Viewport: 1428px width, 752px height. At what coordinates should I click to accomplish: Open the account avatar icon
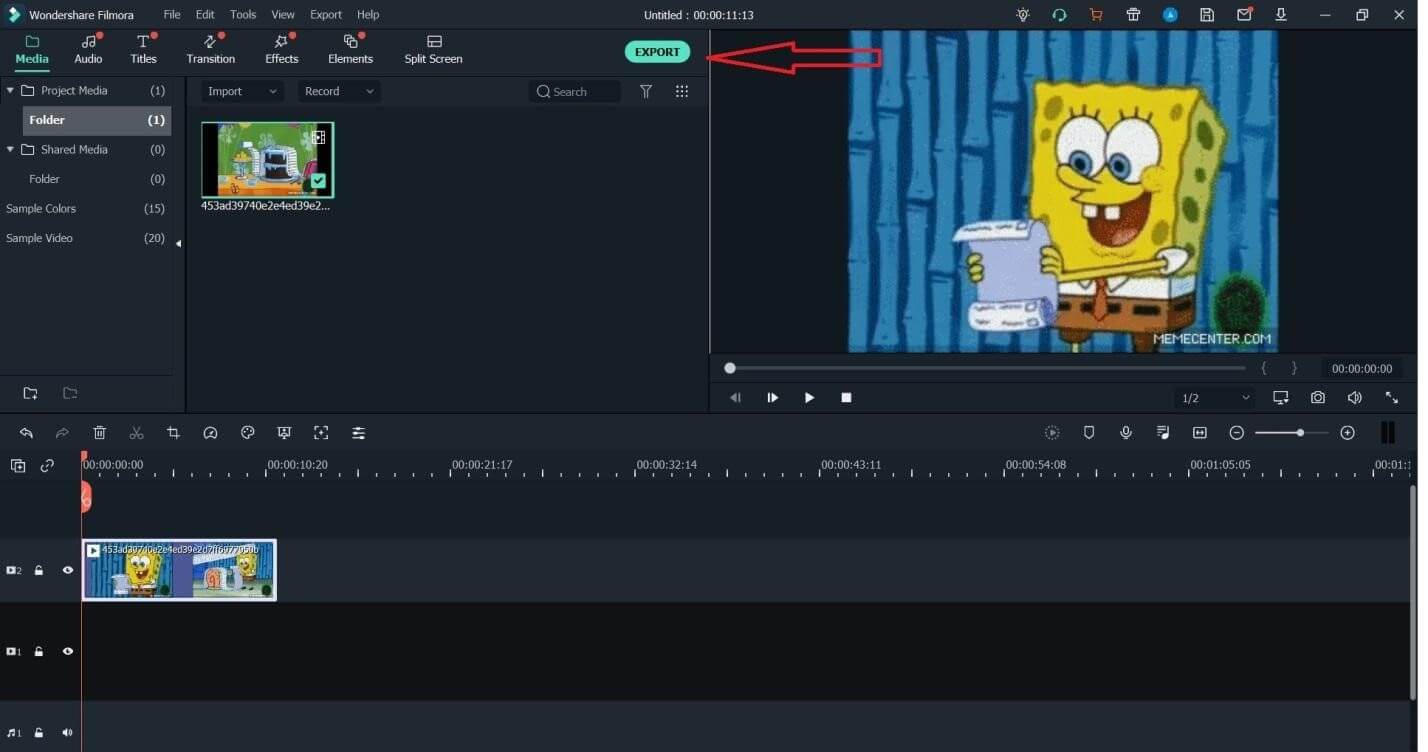1170,15
